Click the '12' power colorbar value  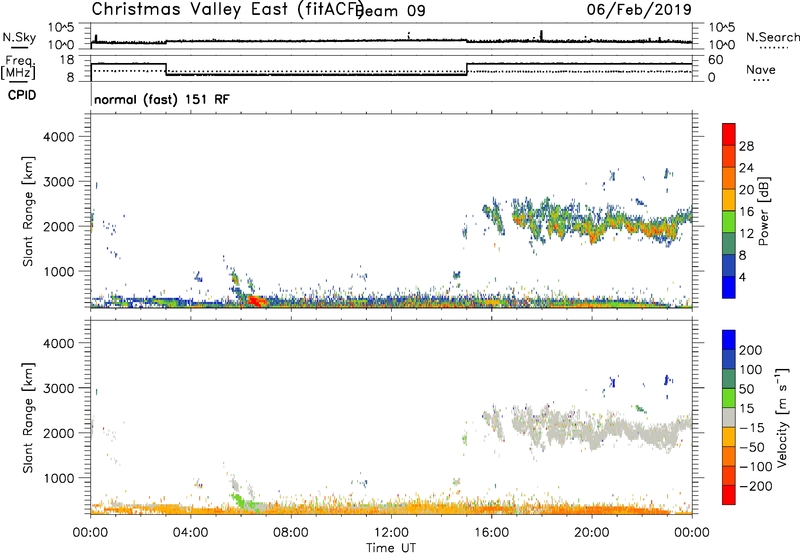coord(746,233)
